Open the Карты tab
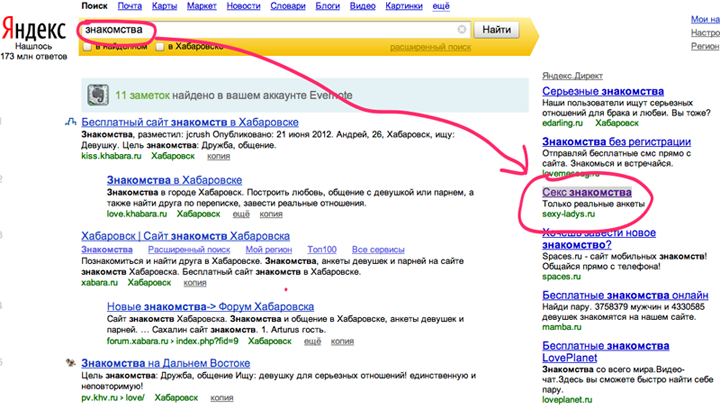Image resolution: width=720 pixels, height=410 pixels. coord(164,6)
